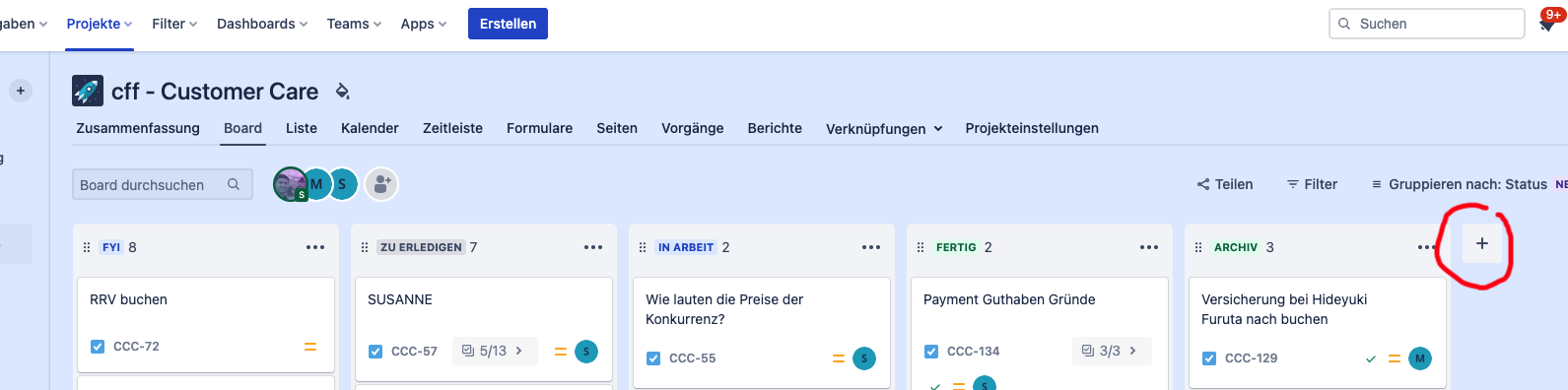Open the Dashboards dropdown menu

click(262, 24)
